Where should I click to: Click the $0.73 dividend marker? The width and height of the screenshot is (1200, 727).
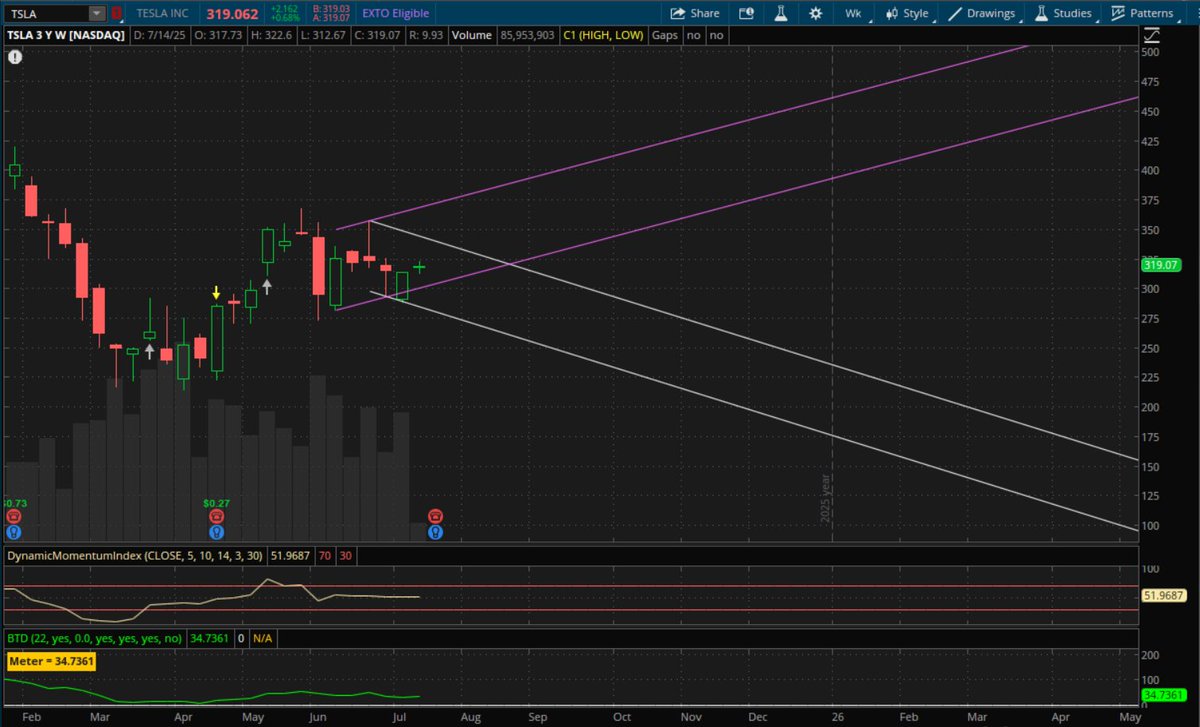pos(14,502)
